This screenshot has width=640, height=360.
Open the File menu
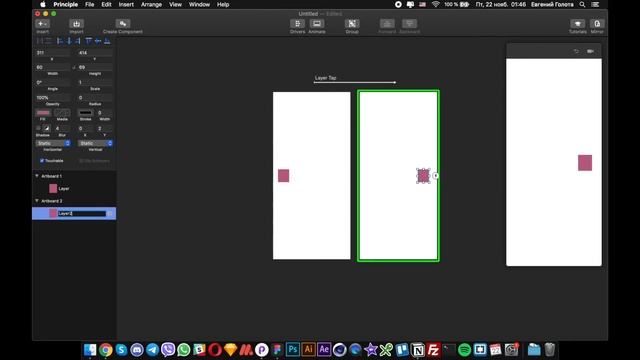tap(89, 4)
